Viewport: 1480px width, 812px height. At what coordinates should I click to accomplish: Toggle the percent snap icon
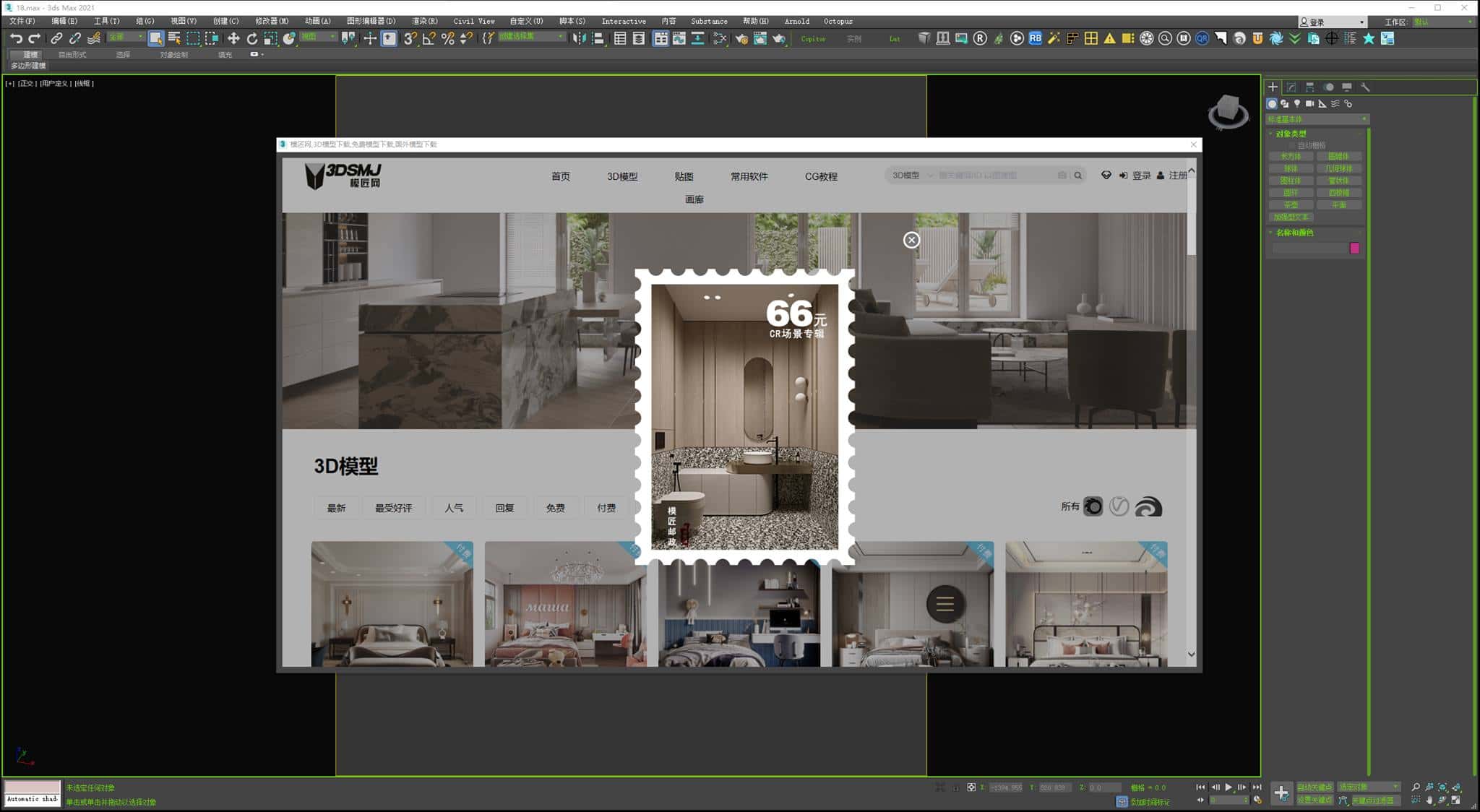tap(447, 38)
